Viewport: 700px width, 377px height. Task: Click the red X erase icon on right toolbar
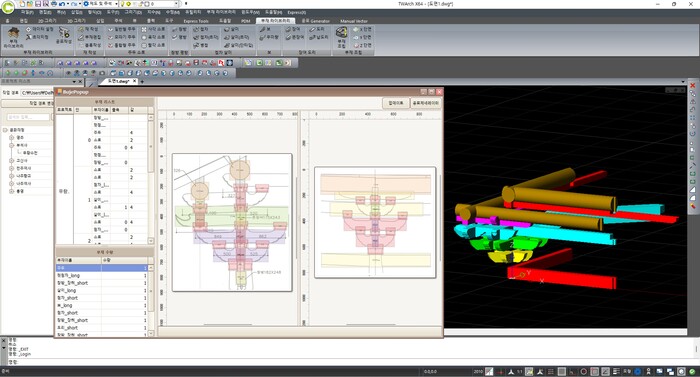pyautogui.click(x=692, y=85)
